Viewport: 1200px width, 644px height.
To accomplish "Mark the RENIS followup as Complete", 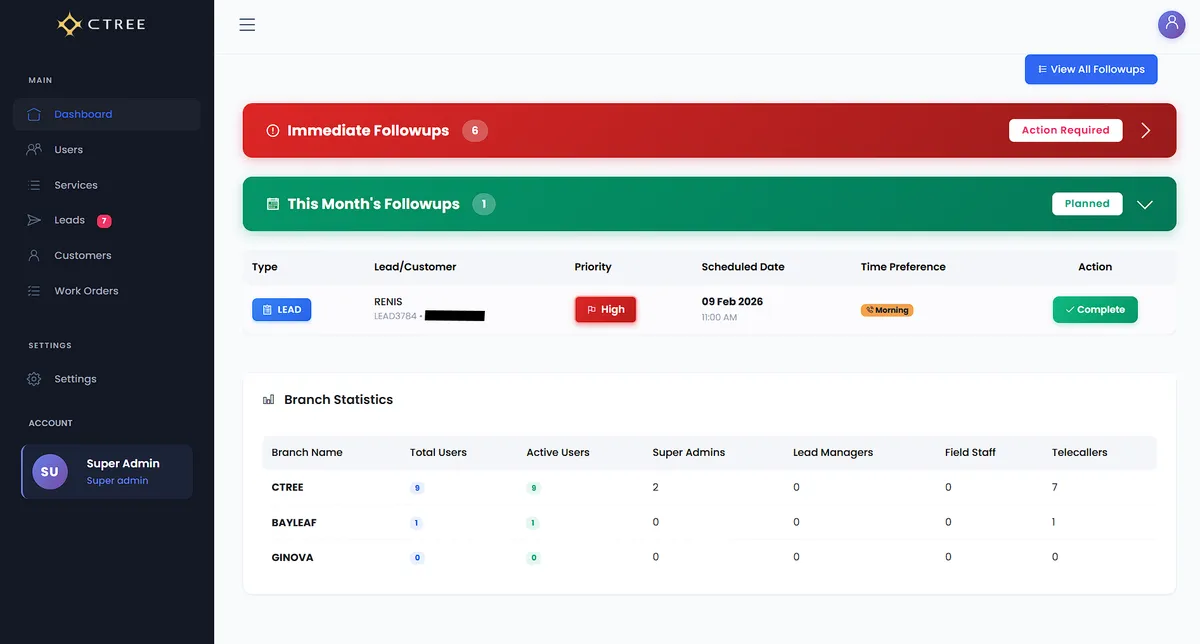I will click(x=1094, y=309).
